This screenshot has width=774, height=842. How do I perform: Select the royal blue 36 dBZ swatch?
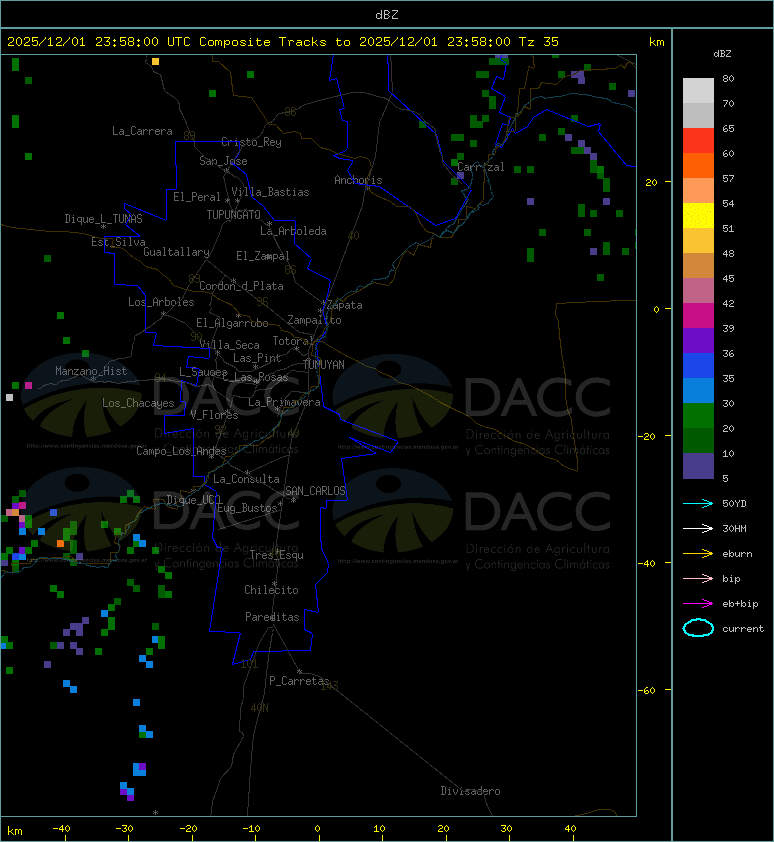698,366
